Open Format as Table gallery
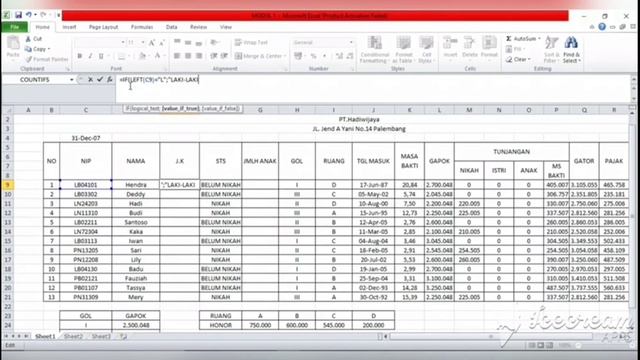Viewport: 640px width, 360px height. click(403, 50)
